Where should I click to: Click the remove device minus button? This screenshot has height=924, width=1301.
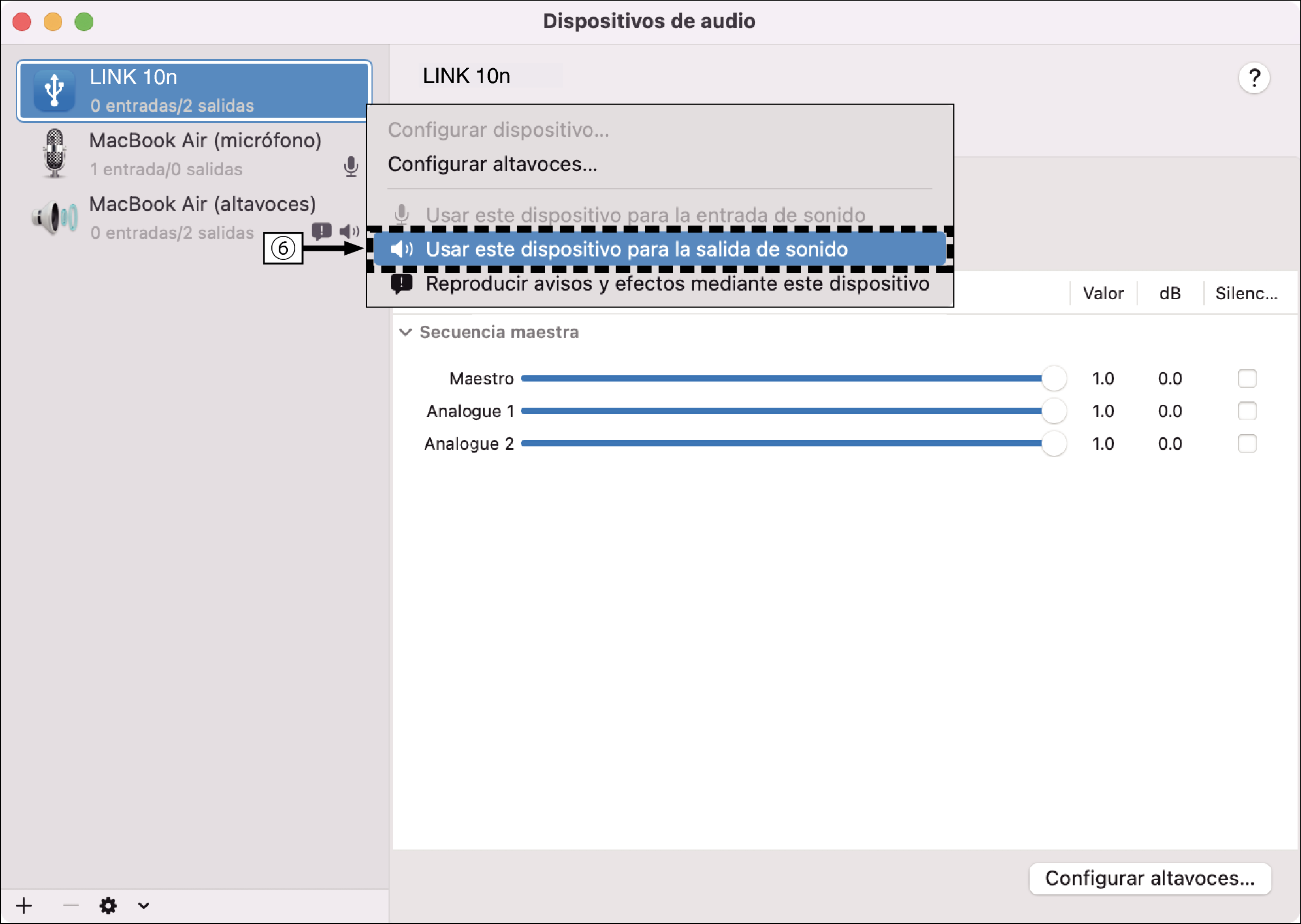coord(70,905)
